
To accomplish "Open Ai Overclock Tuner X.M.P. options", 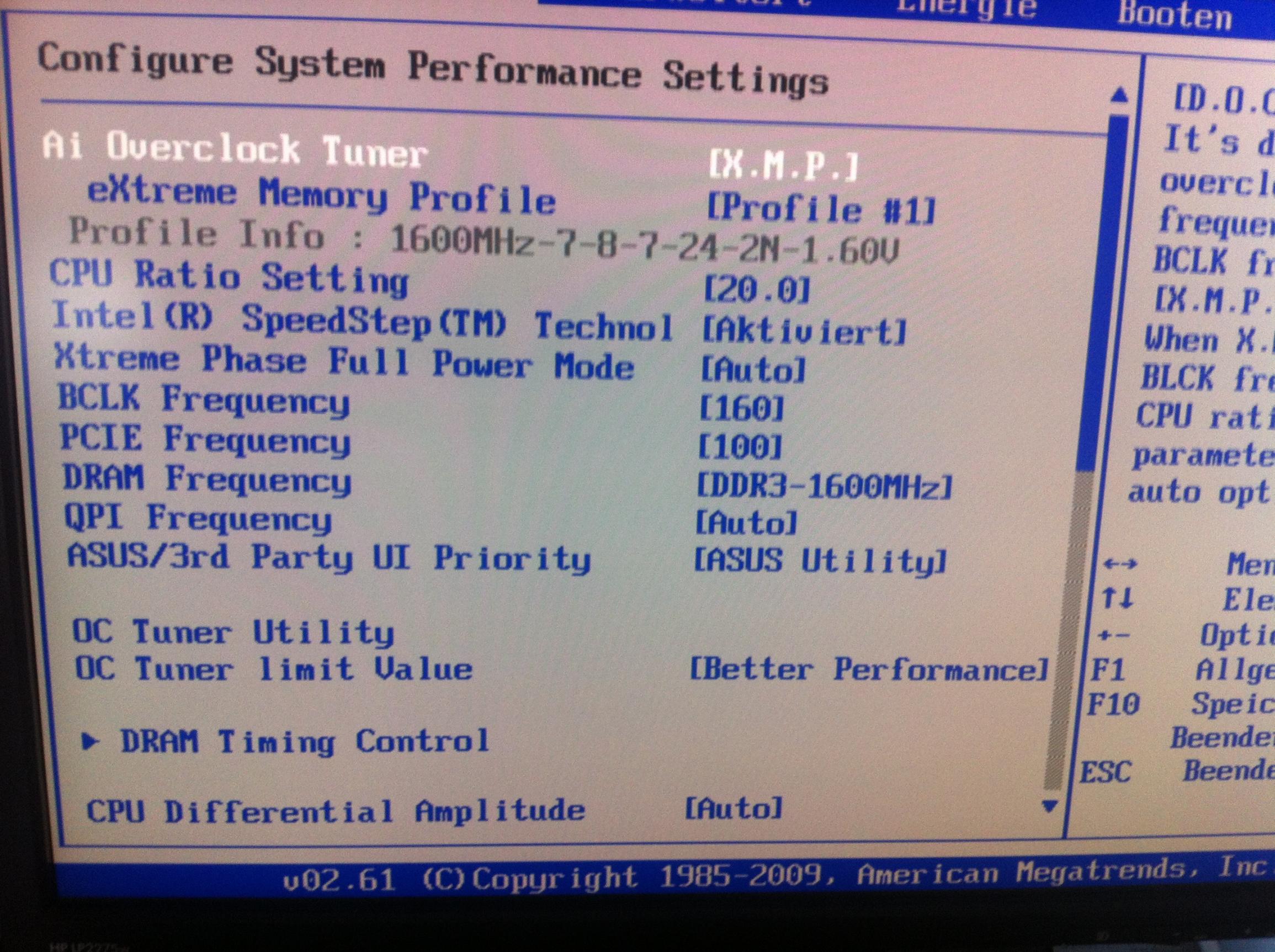I will (783, 167).
